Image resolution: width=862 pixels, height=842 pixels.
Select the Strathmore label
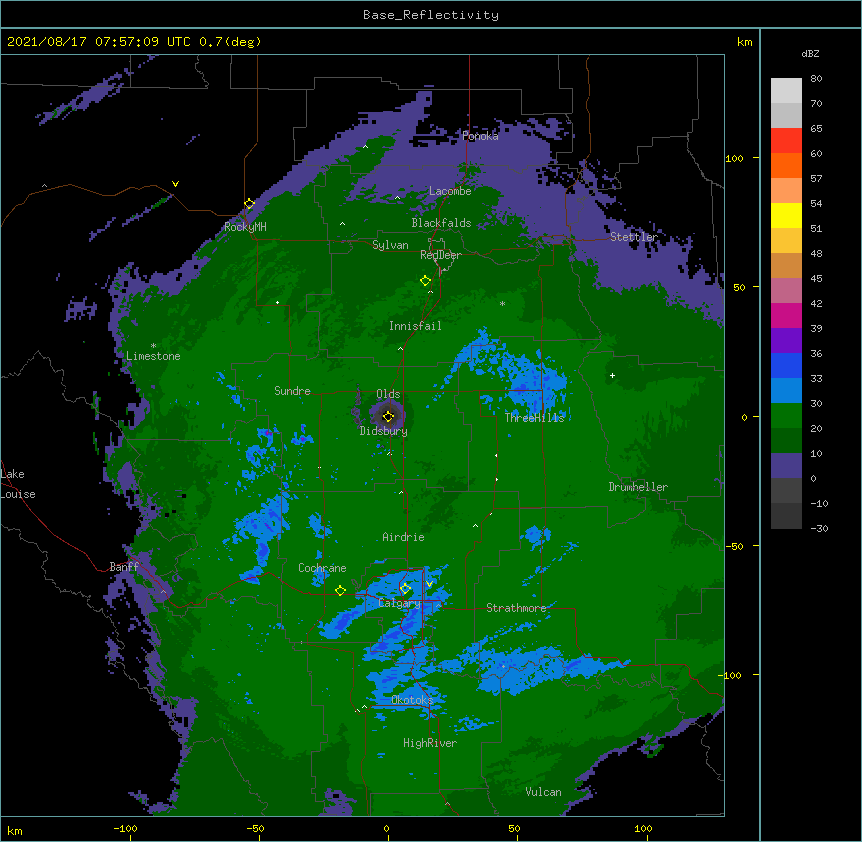click(x=516, y=608)
